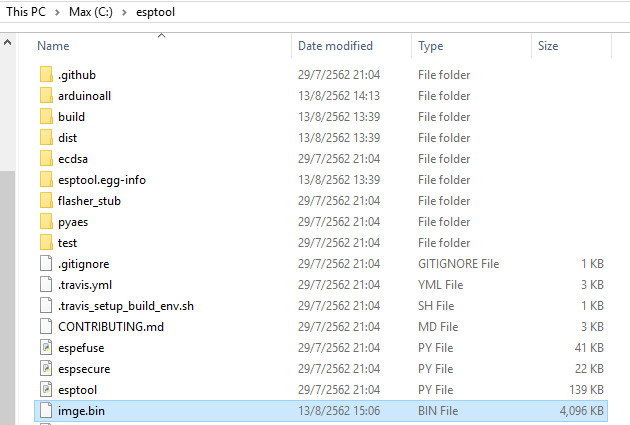Click the .gitignore file icon

46,264
